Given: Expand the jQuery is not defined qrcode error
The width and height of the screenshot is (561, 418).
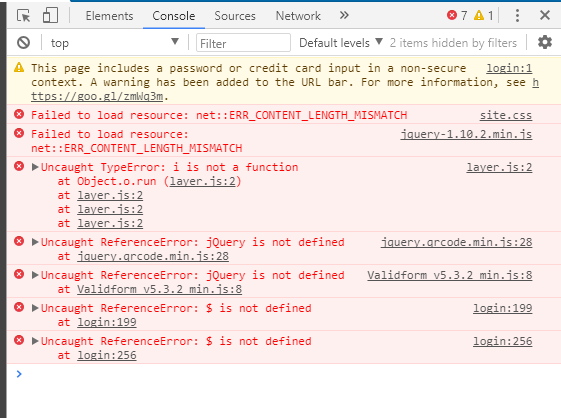Looking at the screenshot, I should point(35,242).
